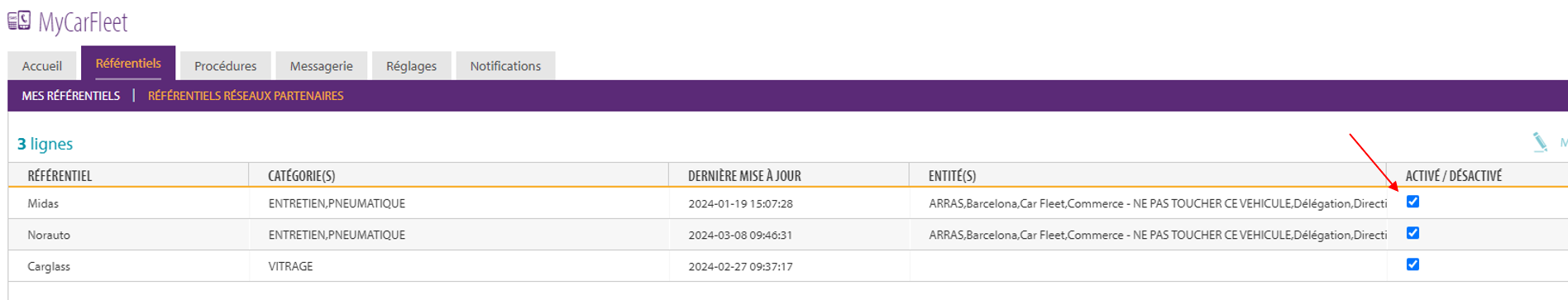Open the Messagerie tab

click(x=321, y=66)
